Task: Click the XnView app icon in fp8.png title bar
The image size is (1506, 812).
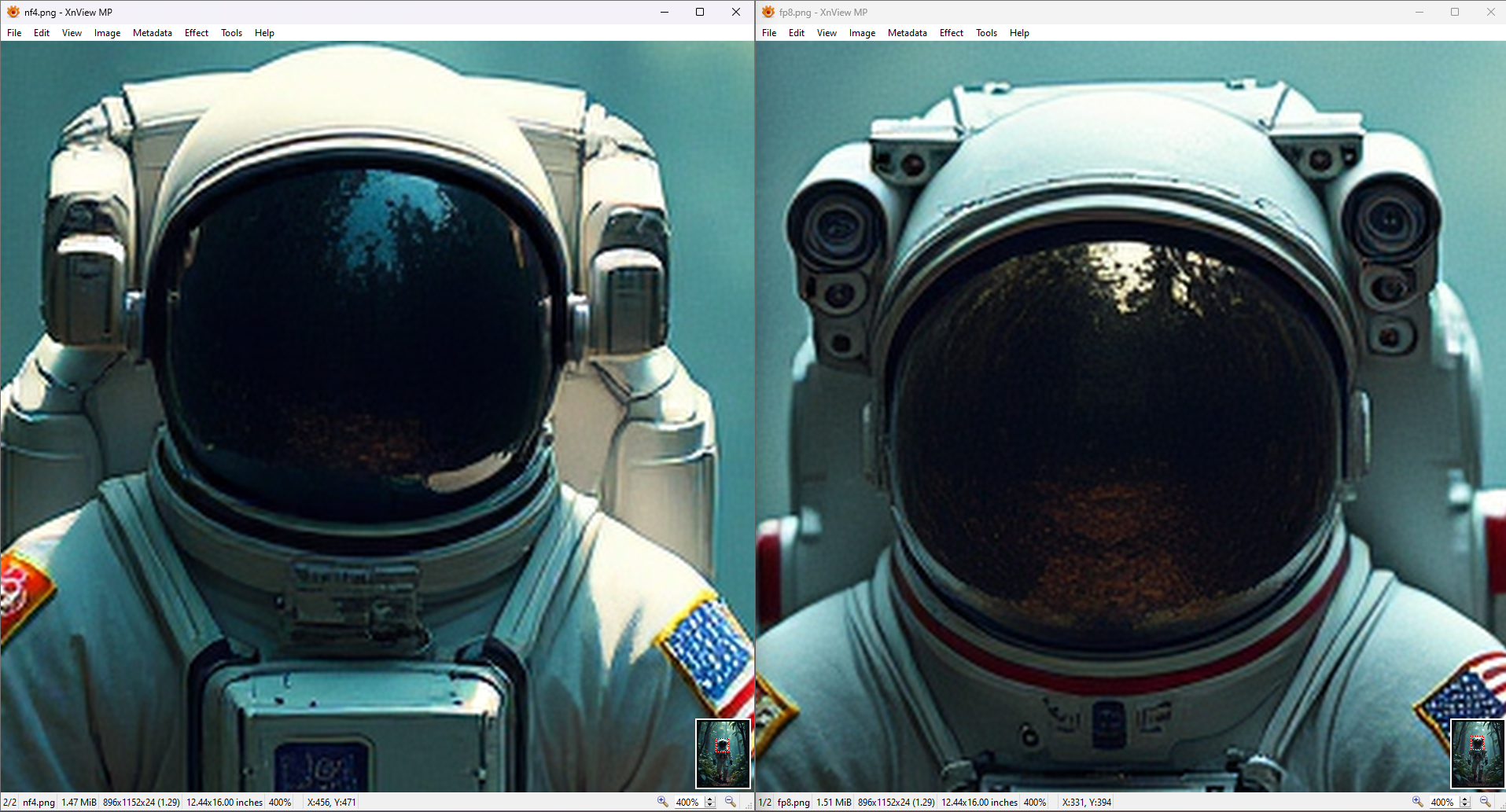Action: click(x=768, y=12)
